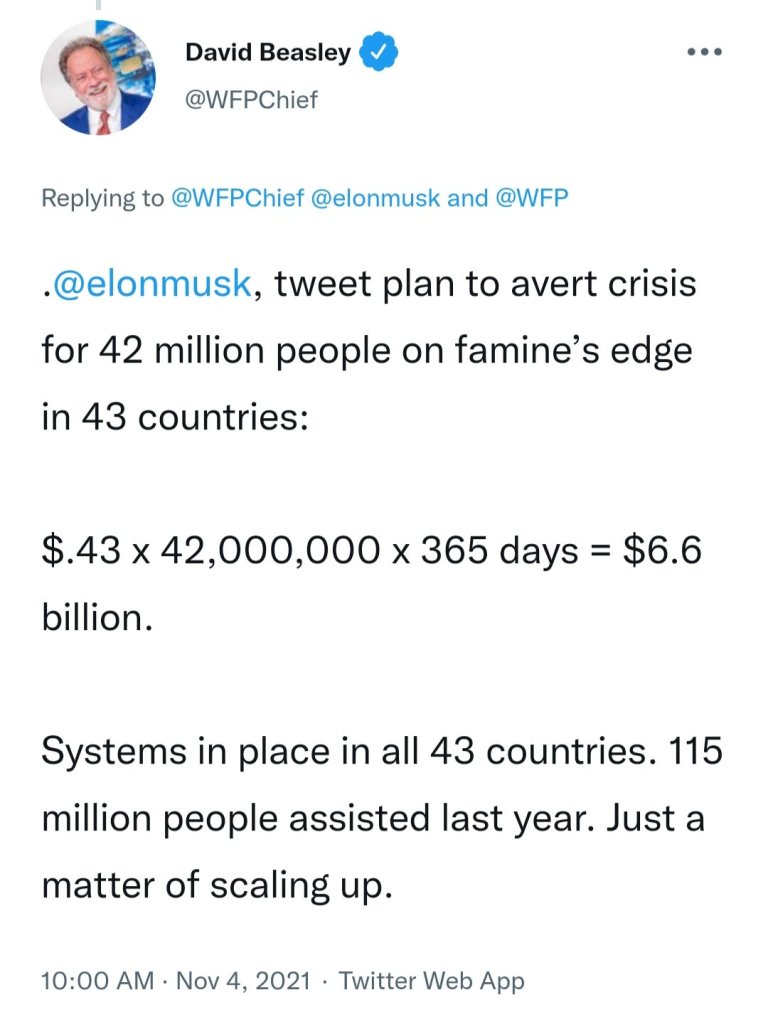The width and height of the screenshot is (768, 1024).
Task: Click the word "billion." in the tweet
Action: coord(97,617)
